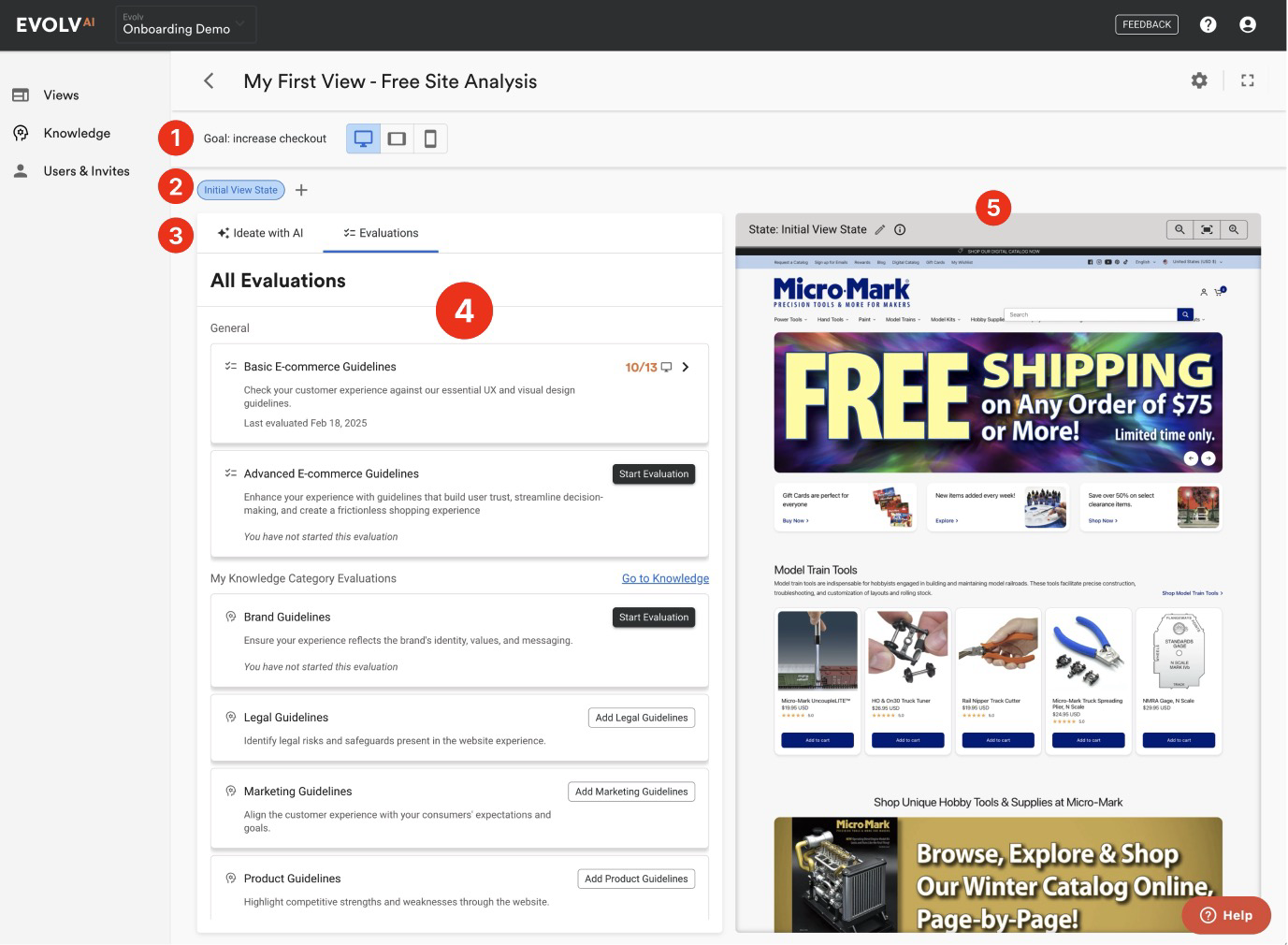1288x945 pixels.
Task: Click the Free Shipping banner image
Action: click(998, 402)
